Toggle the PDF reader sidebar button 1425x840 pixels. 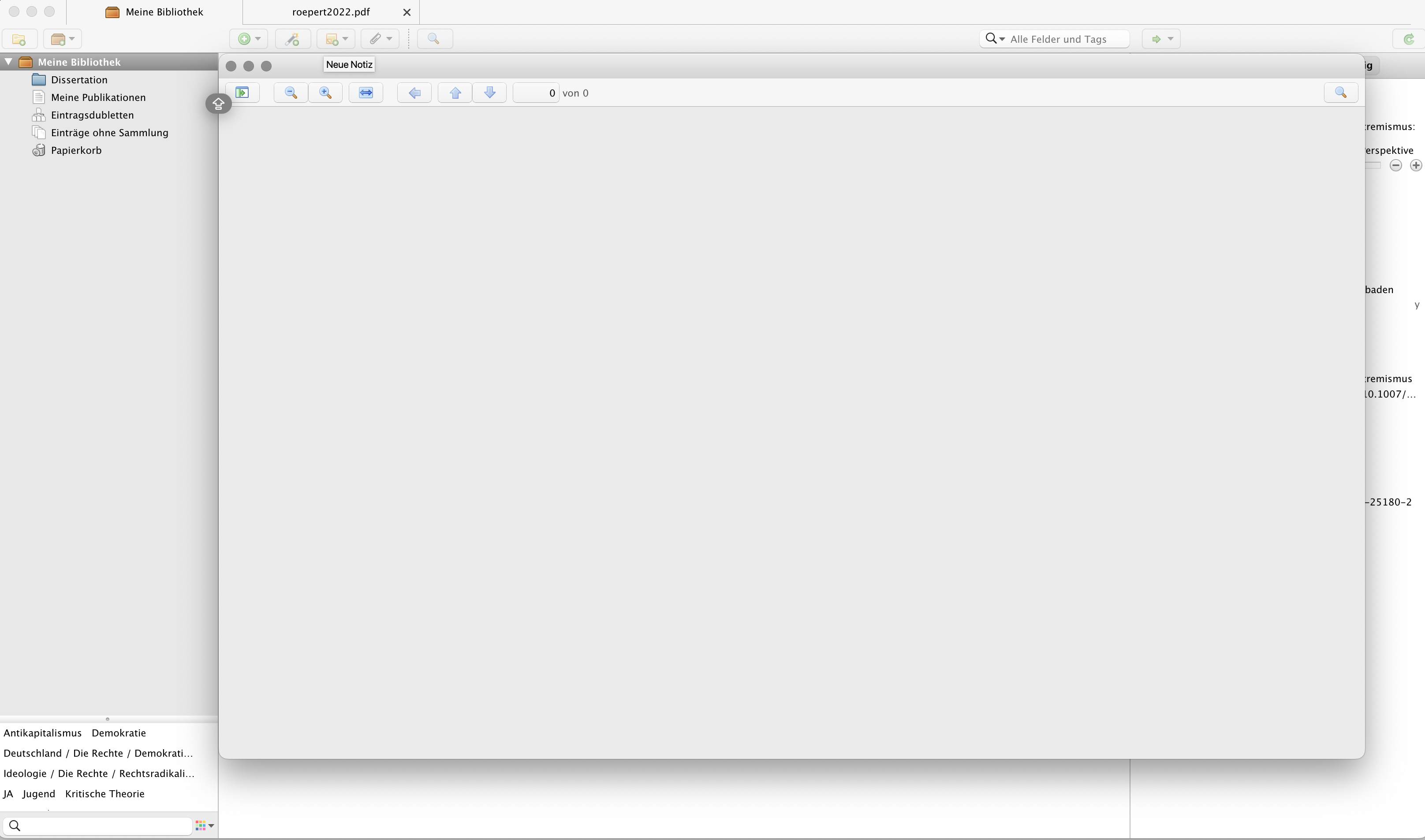tap(242, 93)
